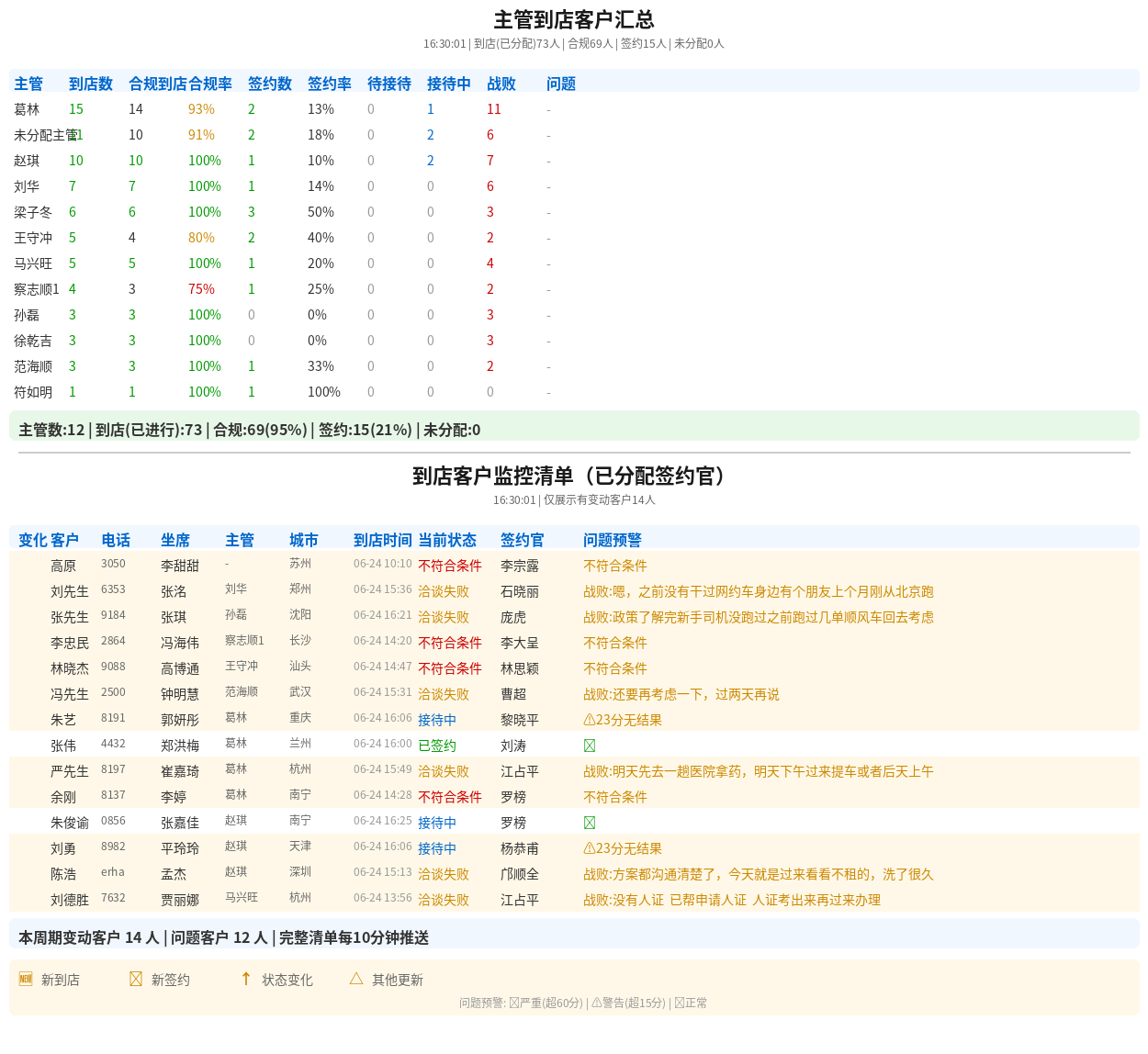Click the 23分无结果 warning in 朱艺's row
The image size is (1148, 1054).
point(623,720)
